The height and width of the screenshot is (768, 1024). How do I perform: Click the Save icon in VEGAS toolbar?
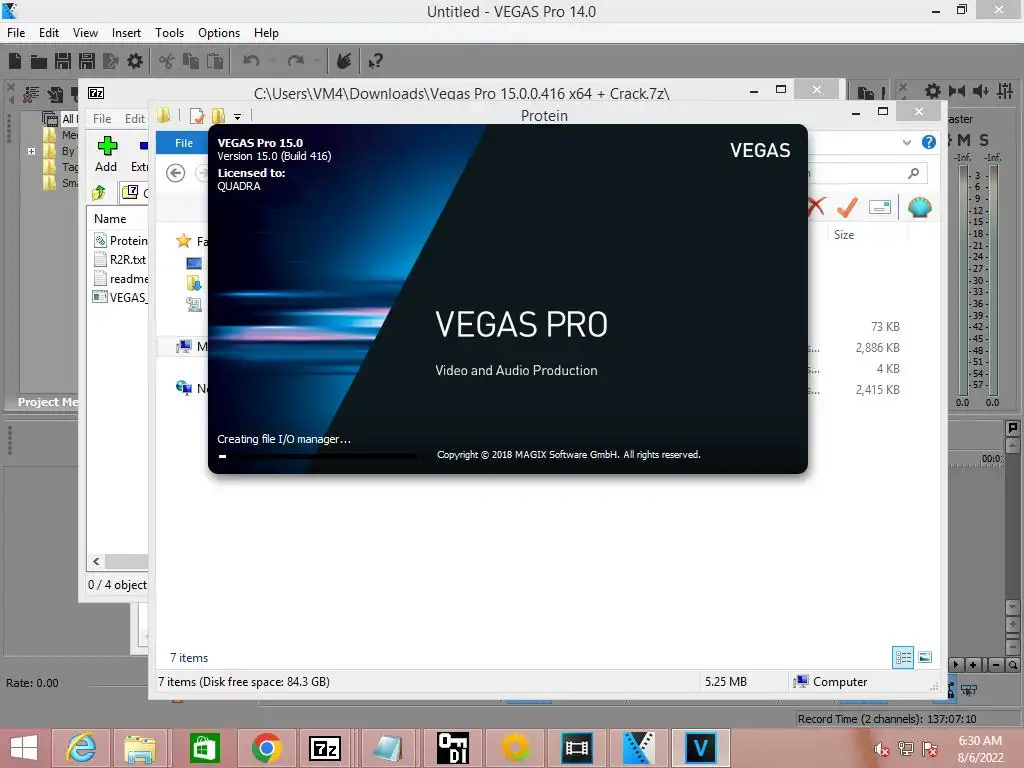pos(63,61)
